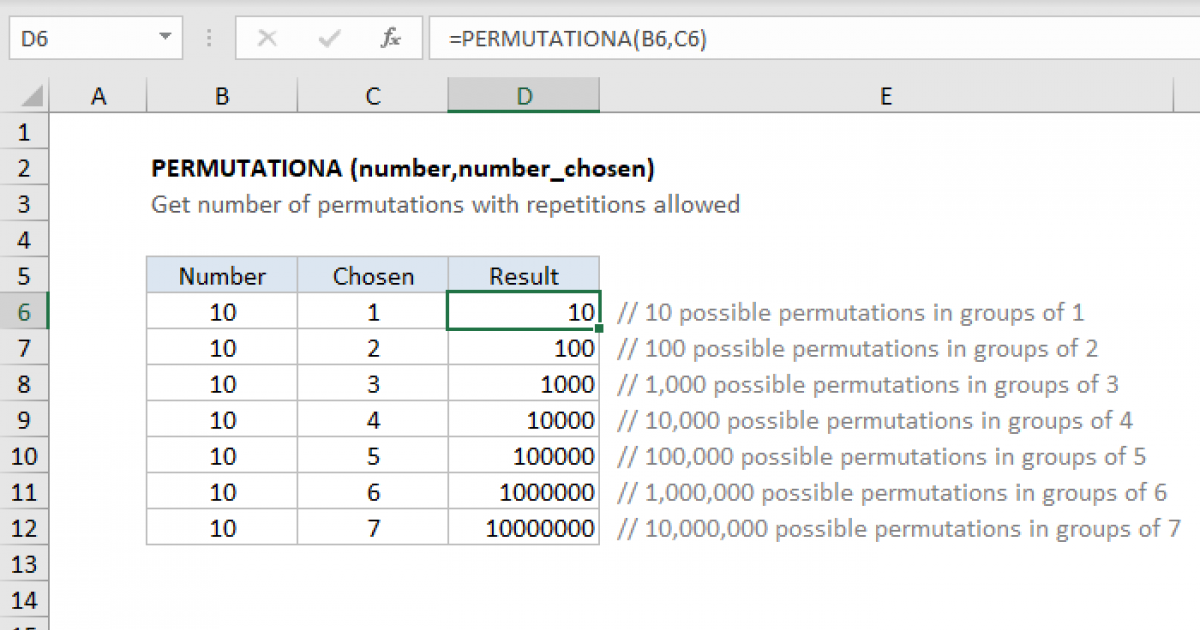Select cell B7 containing 10
The image size is (1200, 630).
221,347
